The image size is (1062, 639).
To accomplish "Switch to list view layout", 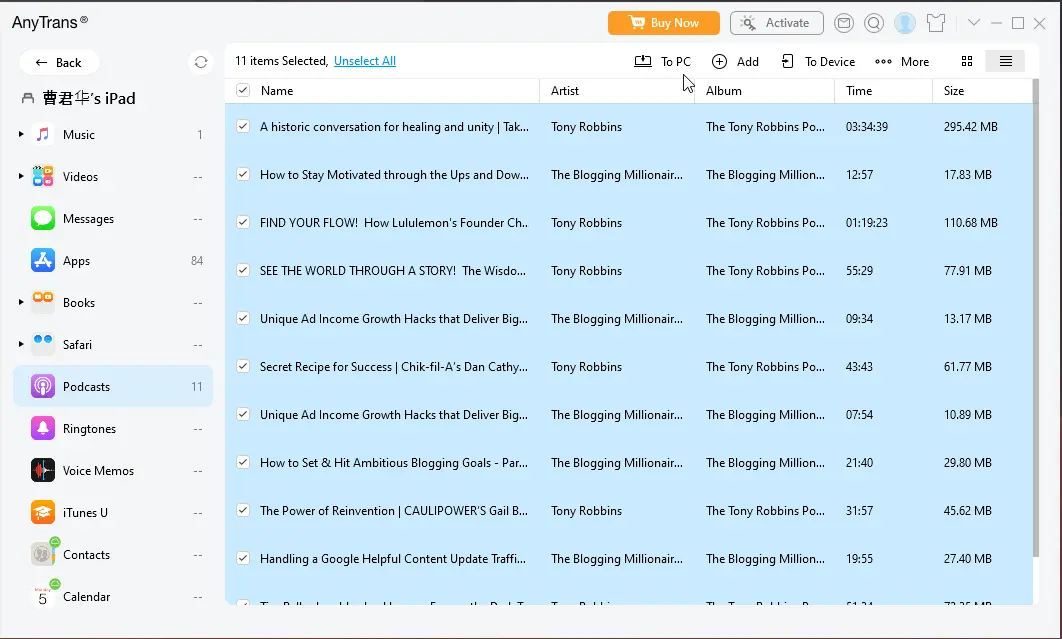I will (x=1005, y=61).
